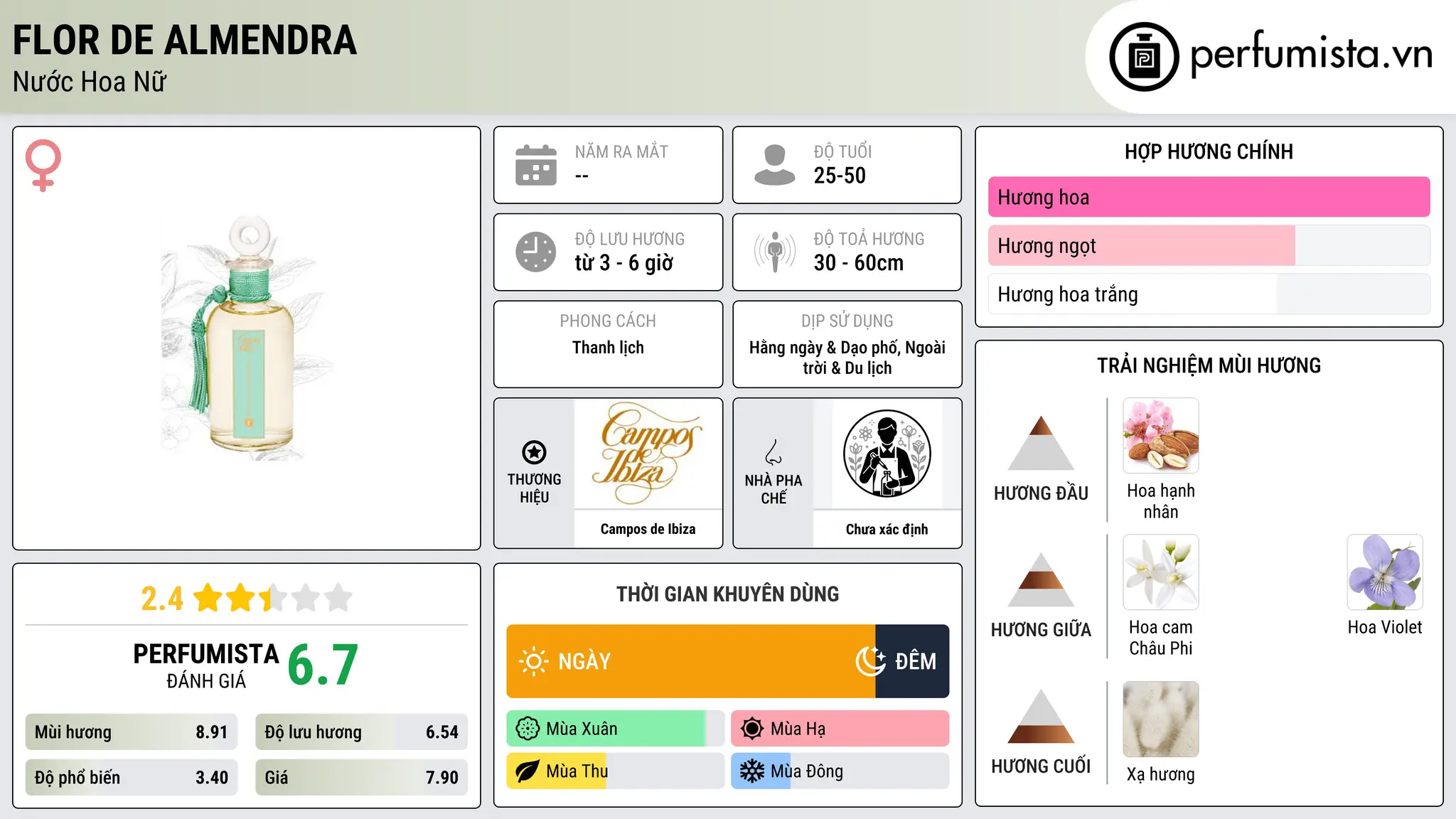Click the flower icon in Mùa Xuân

(528, 729)
